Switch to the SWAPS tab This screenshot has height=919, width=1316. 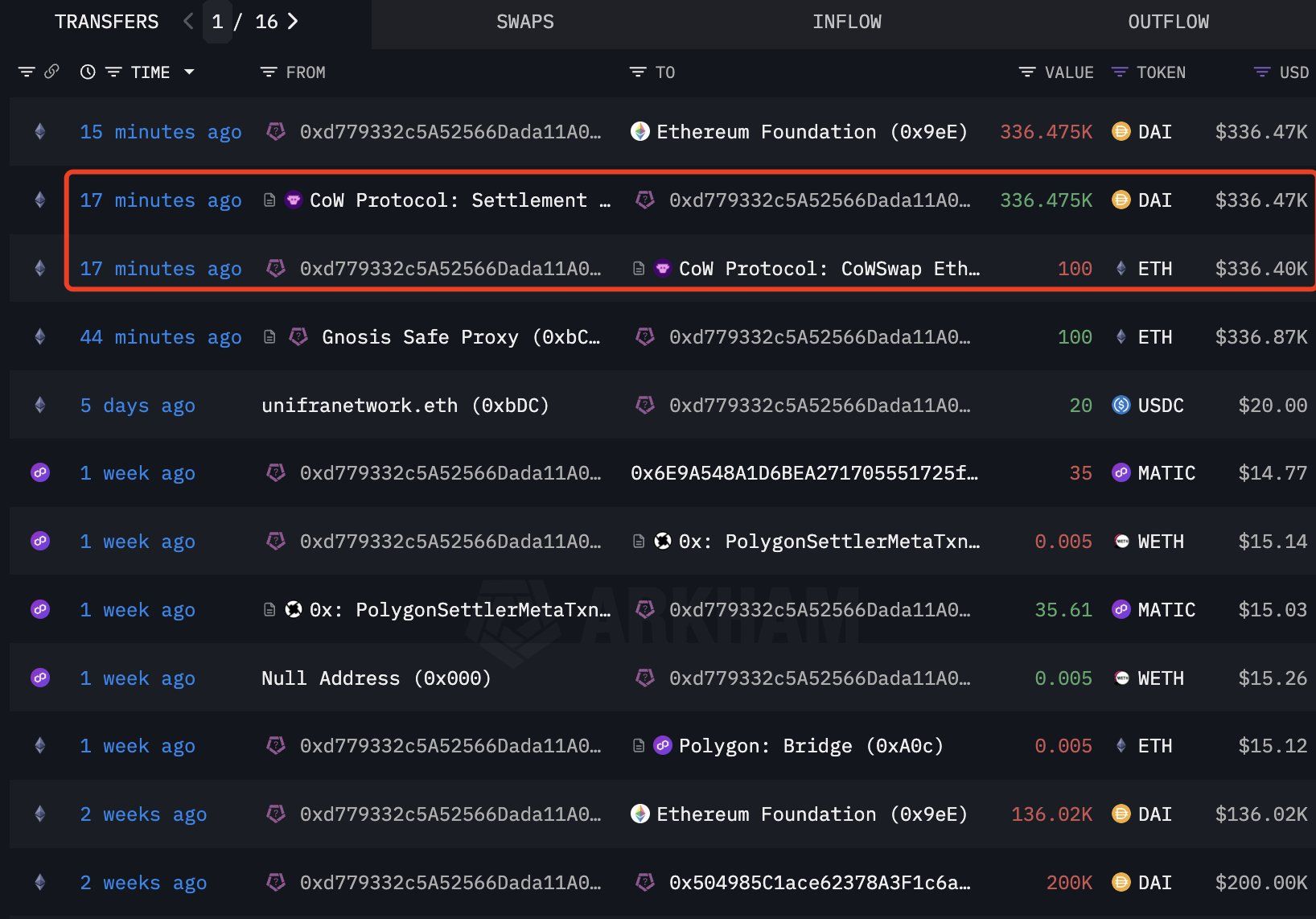tap(524, 22)
